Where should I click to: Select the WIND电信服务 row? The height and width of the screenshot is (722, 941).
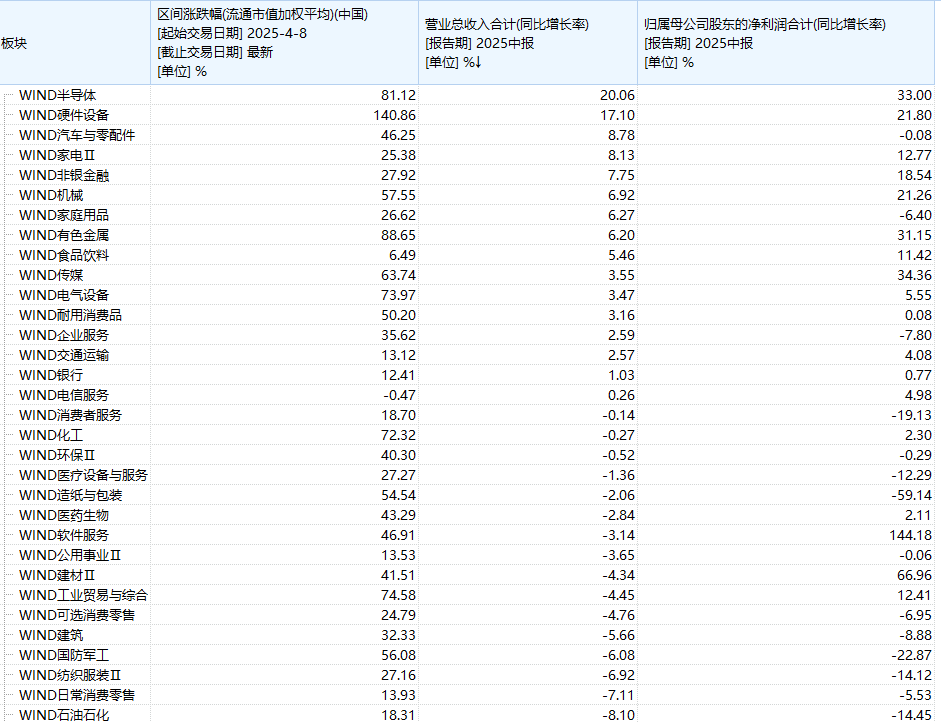point(64,395)
